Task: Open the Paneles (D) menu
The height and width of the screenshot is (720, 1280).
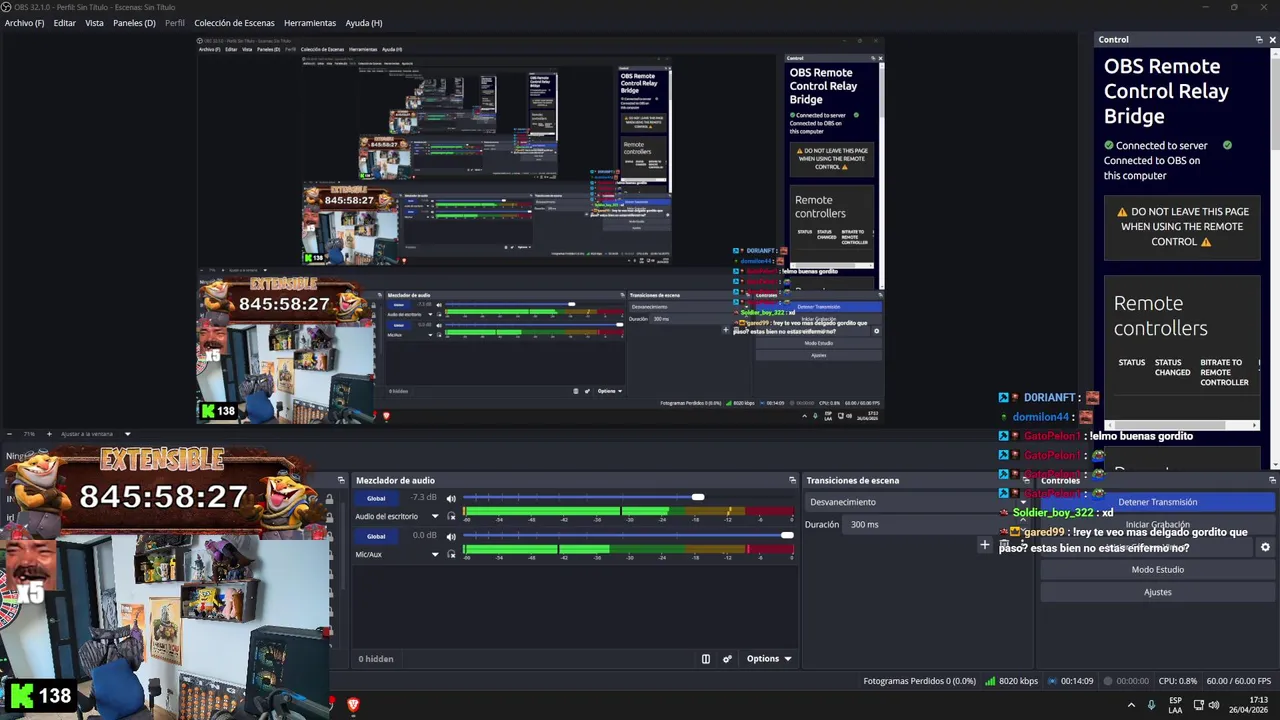Action: (134, 23)
